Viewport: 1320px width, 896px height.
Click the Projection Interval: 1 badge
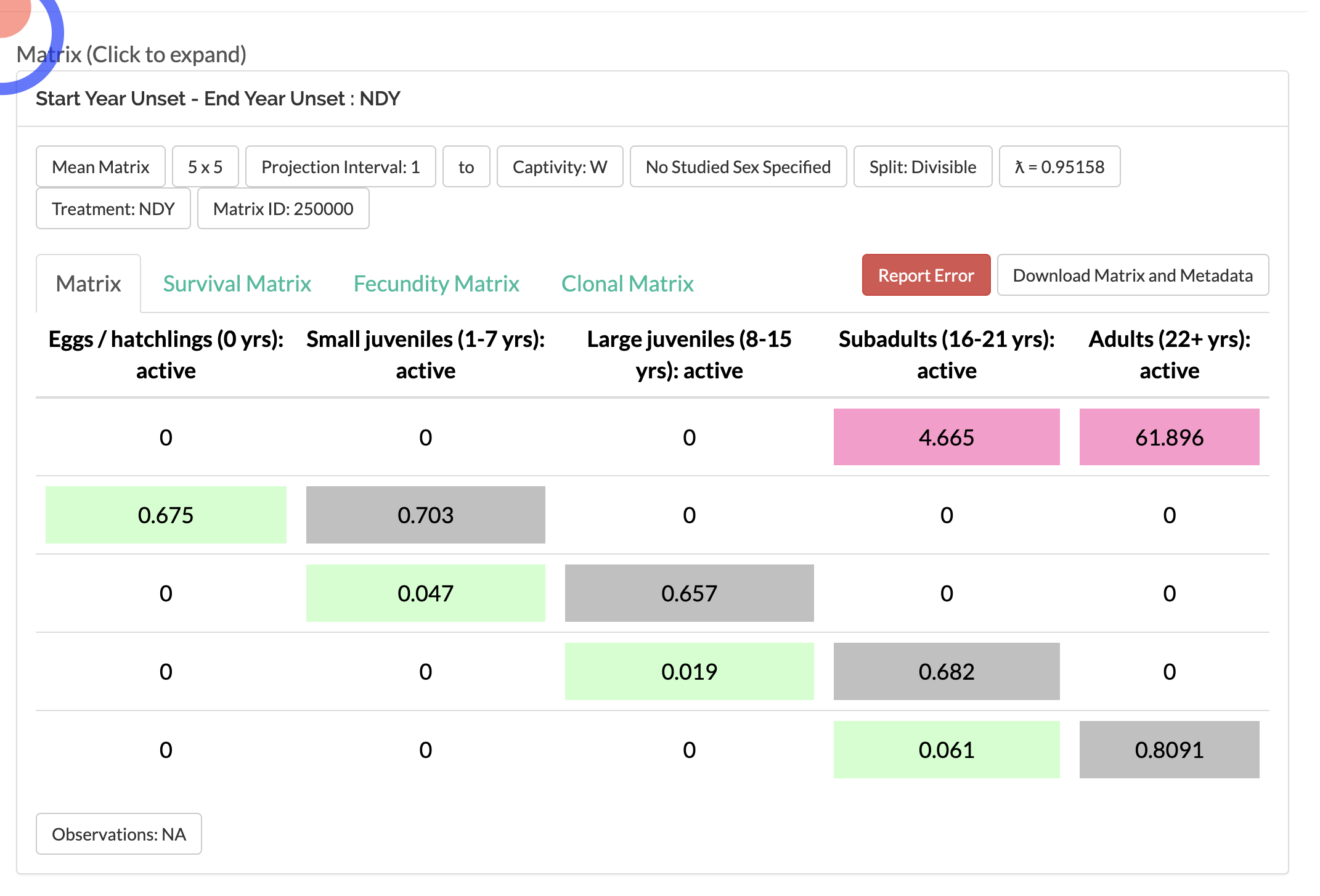(x=340, y=166)
